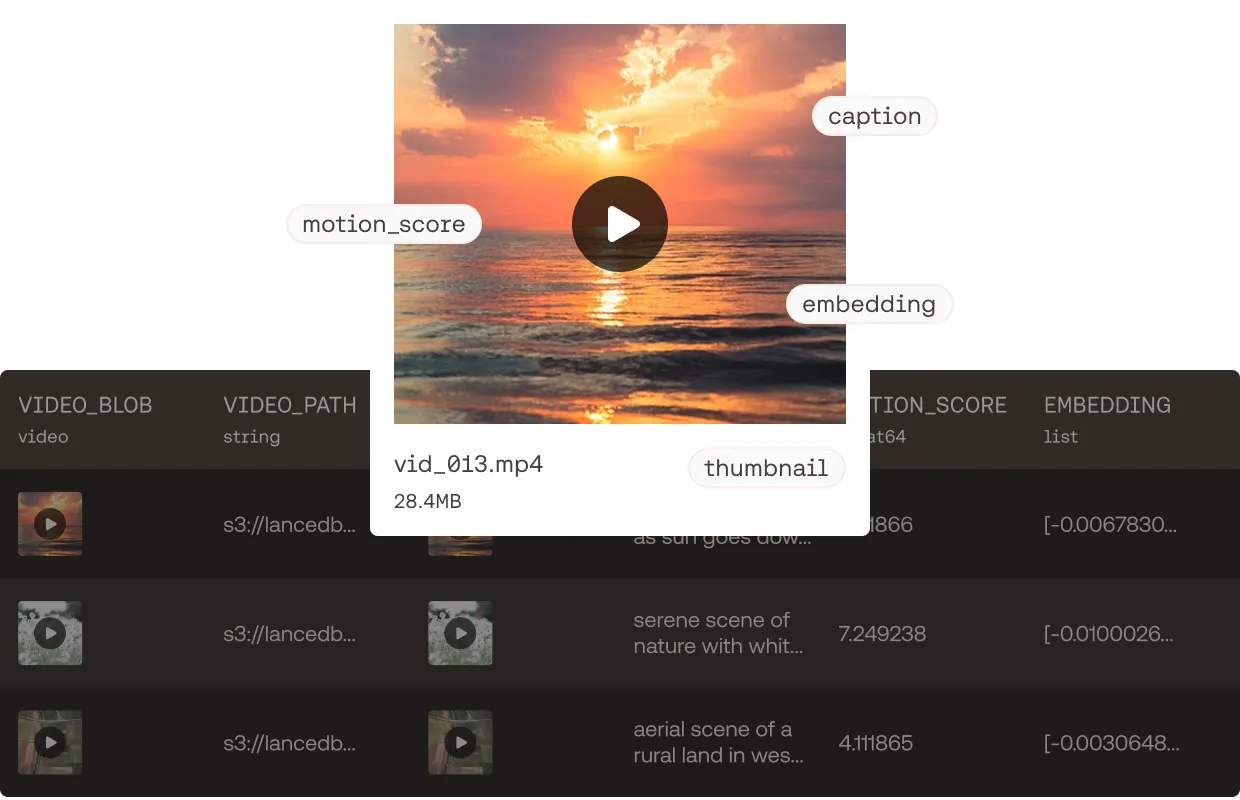
Task: Click the vid_013.mp4 file name
Action: 468,464
